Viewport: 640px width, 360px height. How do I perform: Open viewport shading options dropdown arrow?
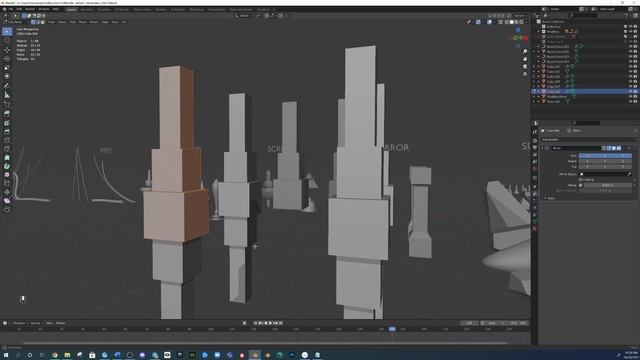pyautogui.click(x=527, y=22)
